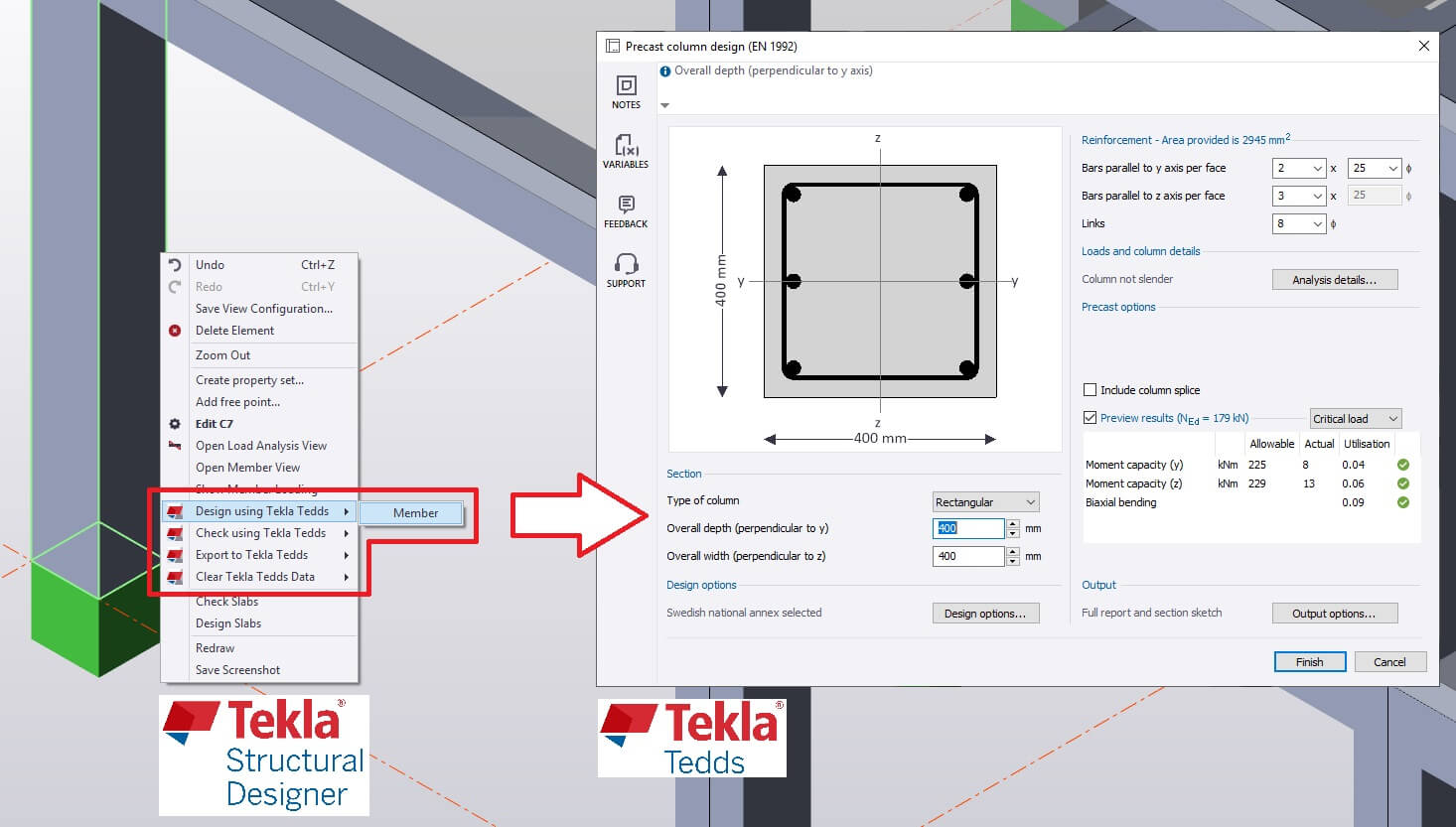Screen dimensions: 1456x827
Task: Open the Links diameter dropdown
Action: [x=1299, y=223]
